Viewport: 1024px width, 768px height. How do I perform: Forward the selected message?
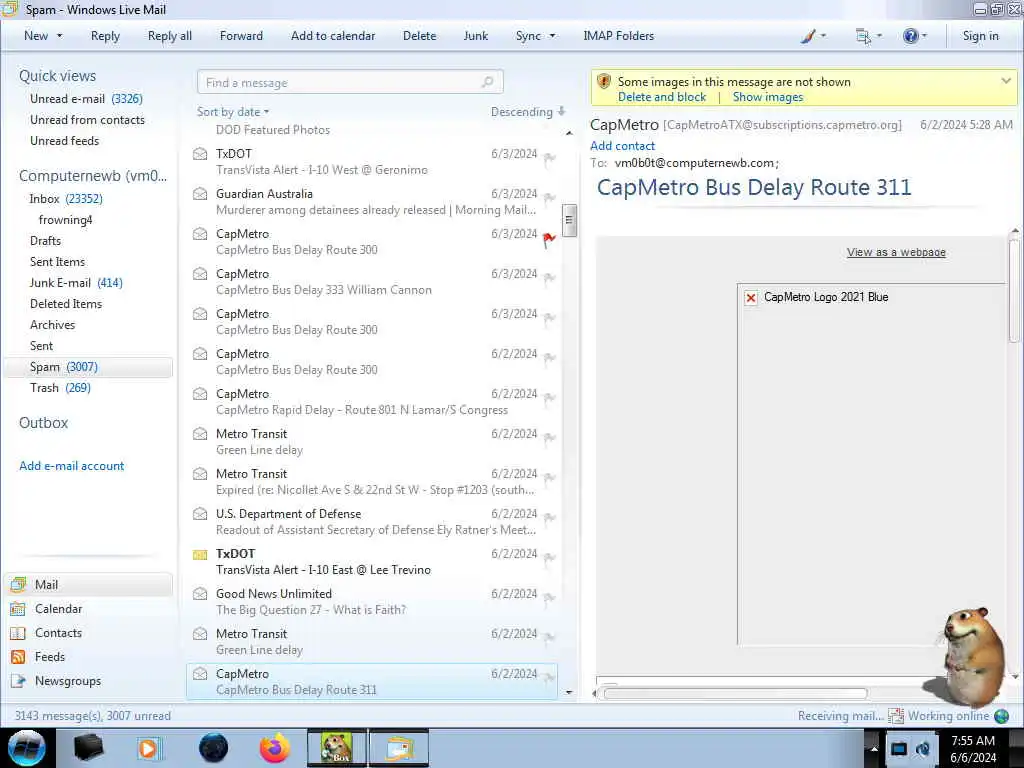click(241, 36)
